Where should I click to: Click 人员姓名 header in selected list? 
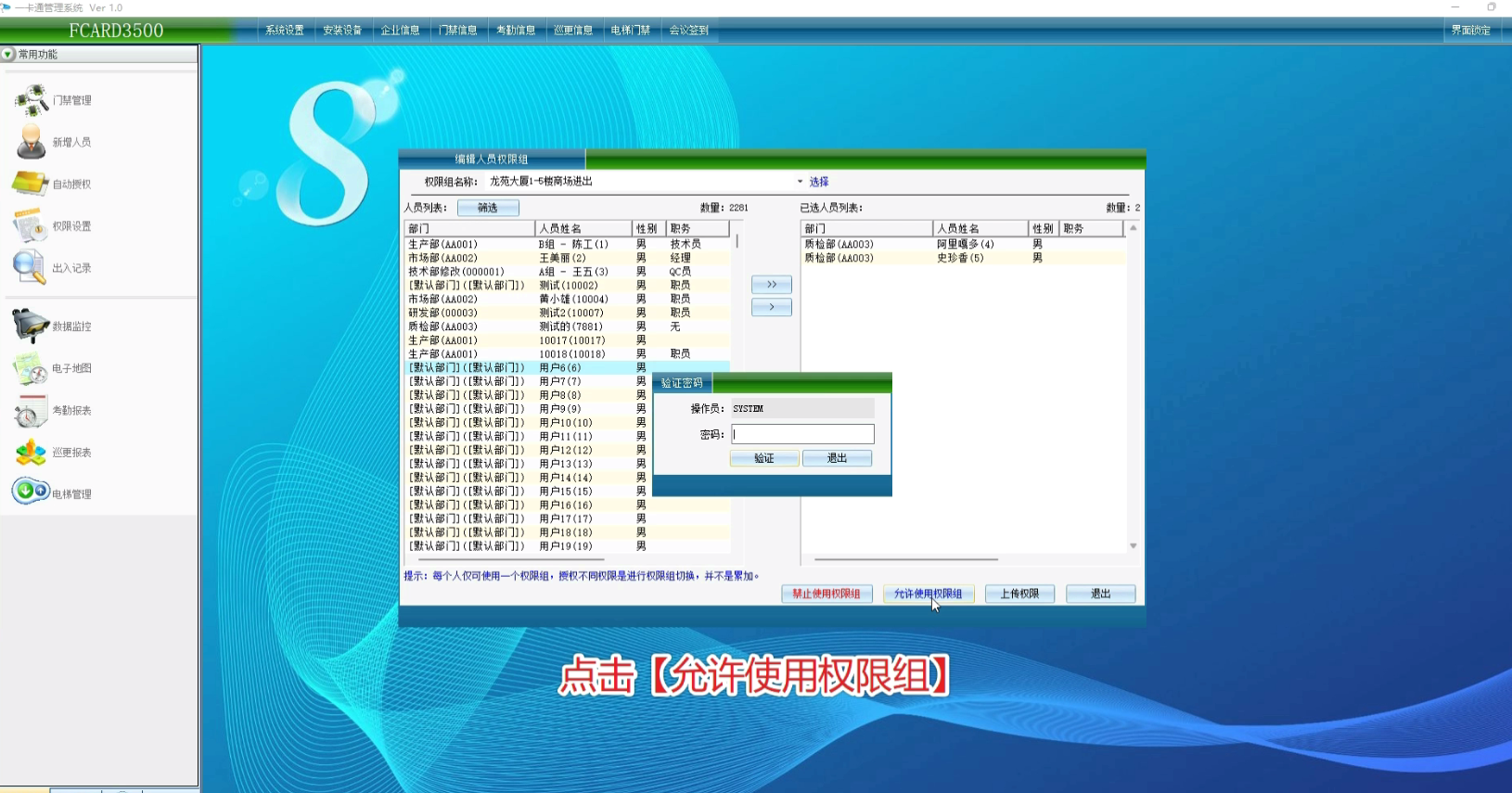tap(980, 228)
